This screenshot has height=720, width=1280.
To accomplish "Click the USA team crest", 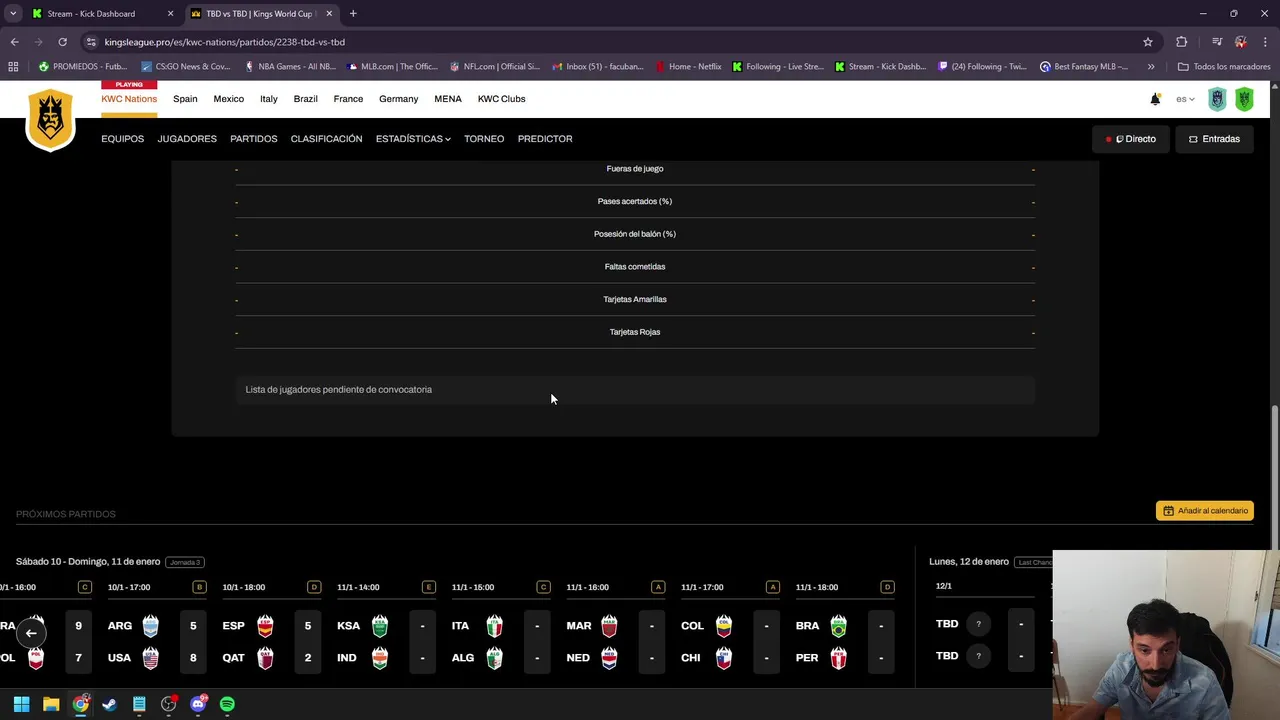I will tap(150, 658).
